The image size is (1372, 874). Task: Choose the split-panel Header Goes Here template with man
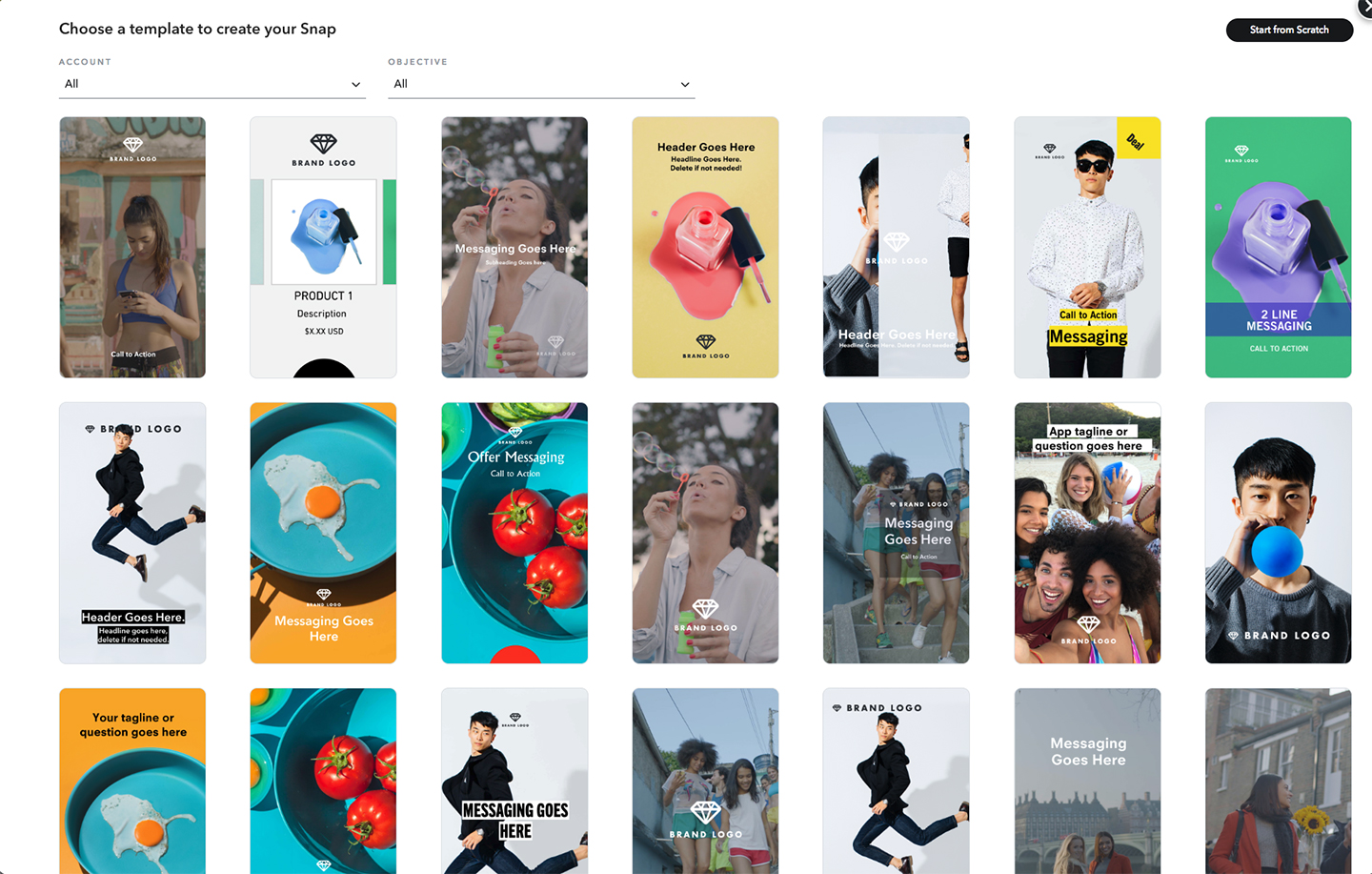(896, 247)
